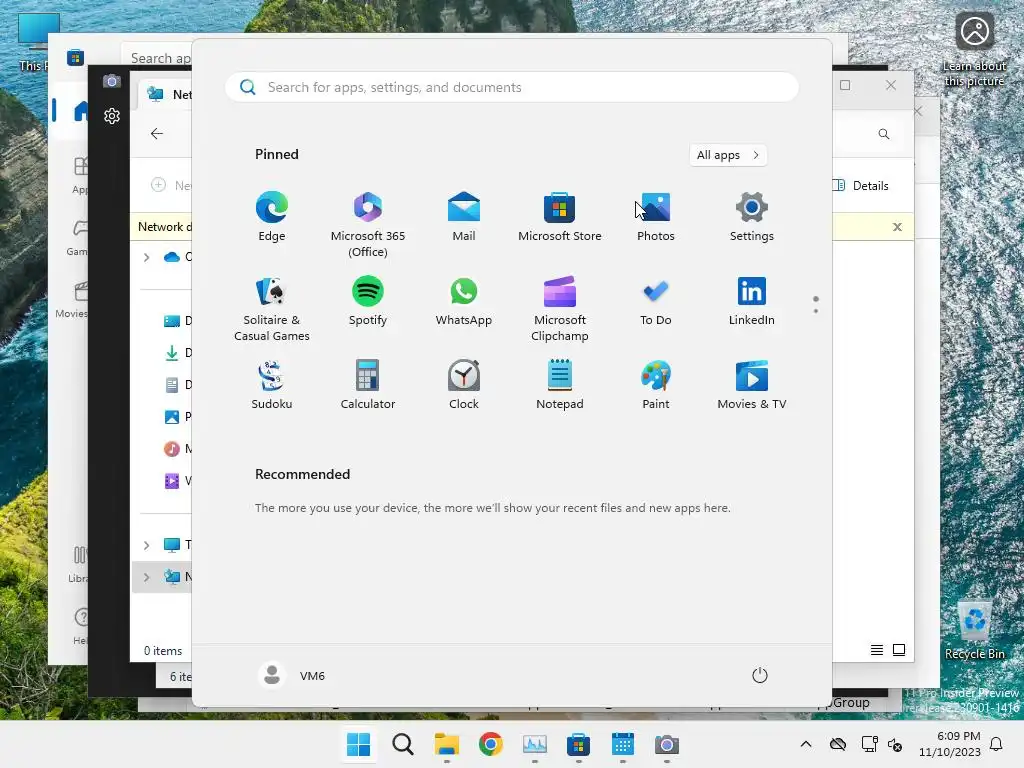
Task: Toggle the Details pane in File Explorer
Action: tap(863, 185)
